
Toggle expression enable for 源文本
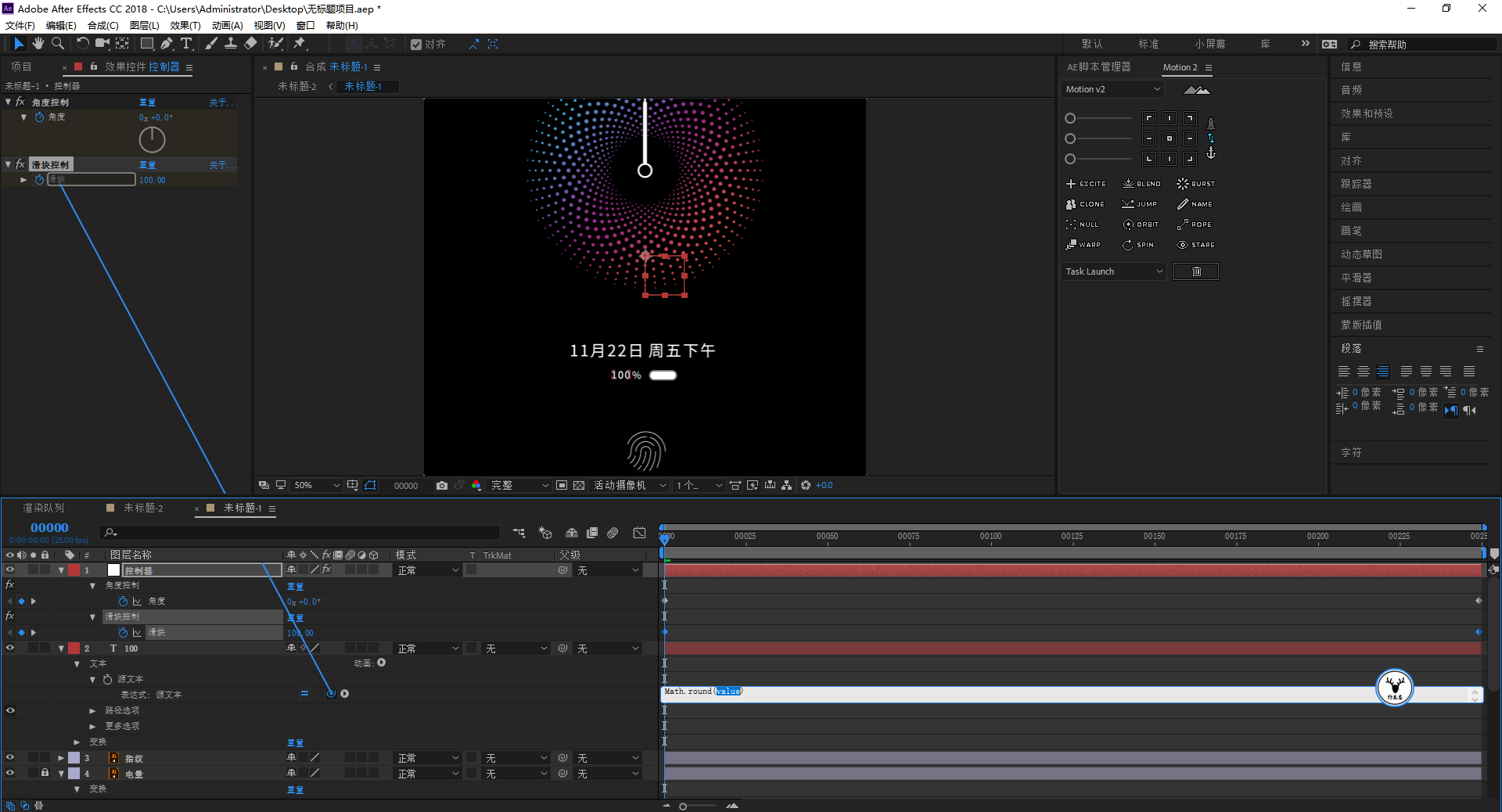pos(304,694)
